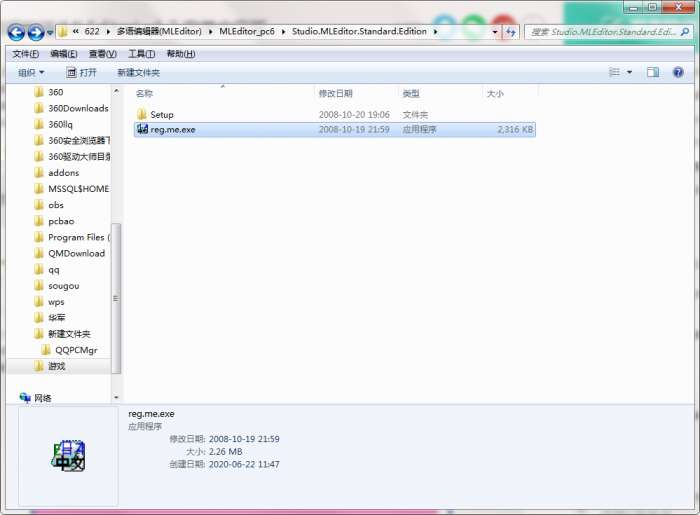The width and height of the screenshot is (700, 515).
Task: Toggle the preview pane icon
Action: [653, 72]
